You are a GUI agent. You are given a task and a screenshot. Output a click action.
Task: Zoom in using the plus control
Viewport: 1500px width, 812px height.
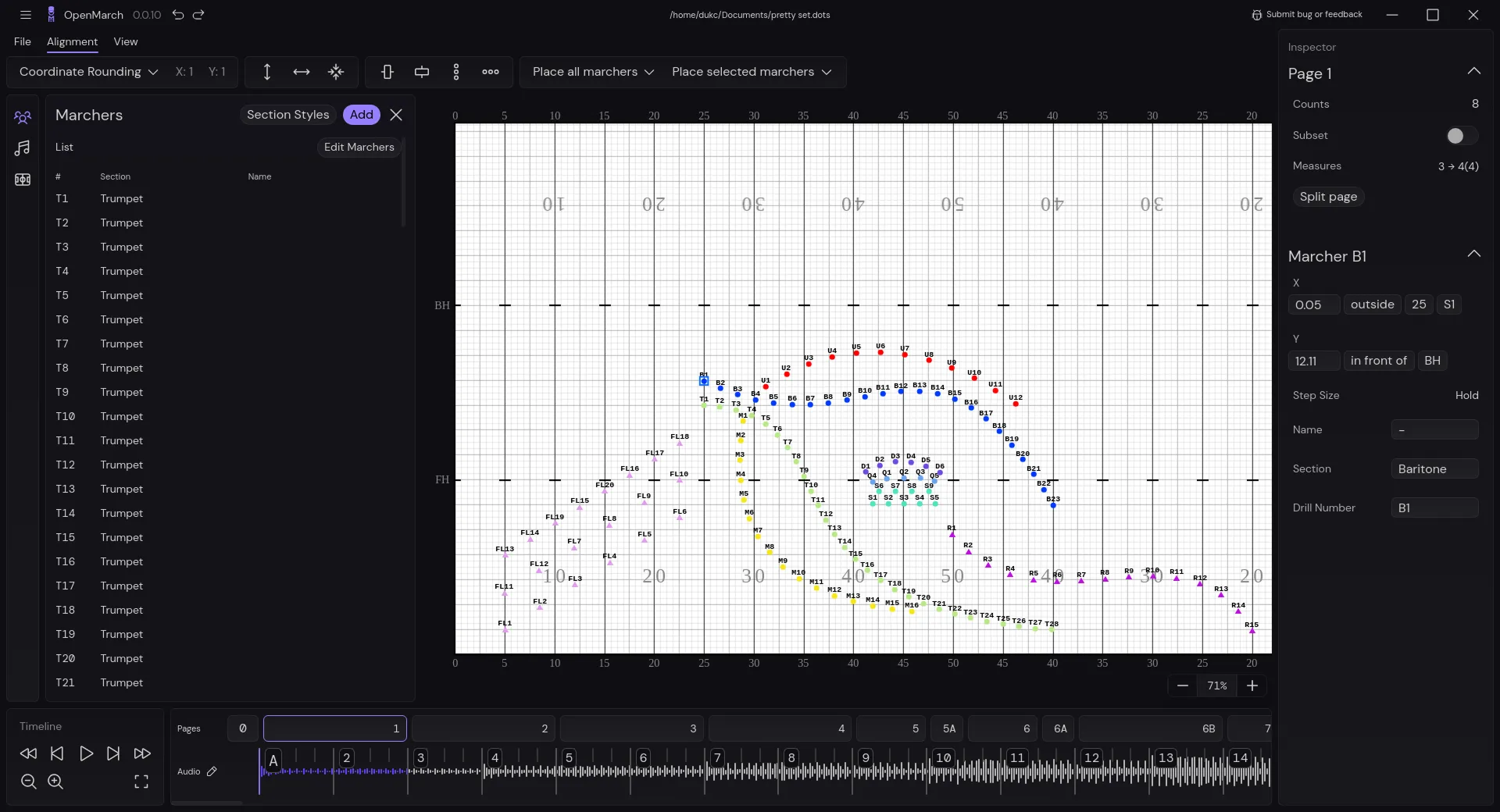coord(1253,686)
